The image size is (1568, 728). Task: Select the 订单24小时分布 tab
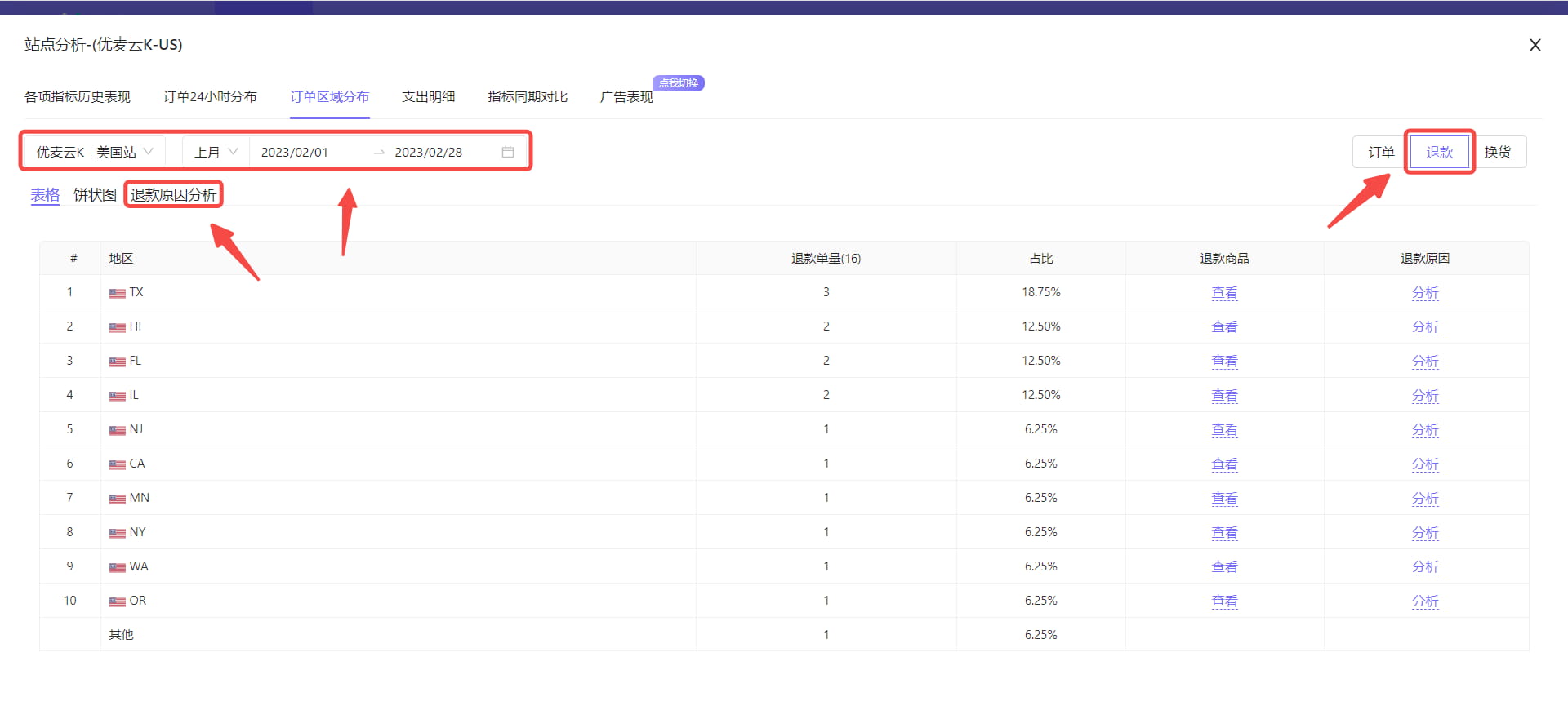click(210, 97)
